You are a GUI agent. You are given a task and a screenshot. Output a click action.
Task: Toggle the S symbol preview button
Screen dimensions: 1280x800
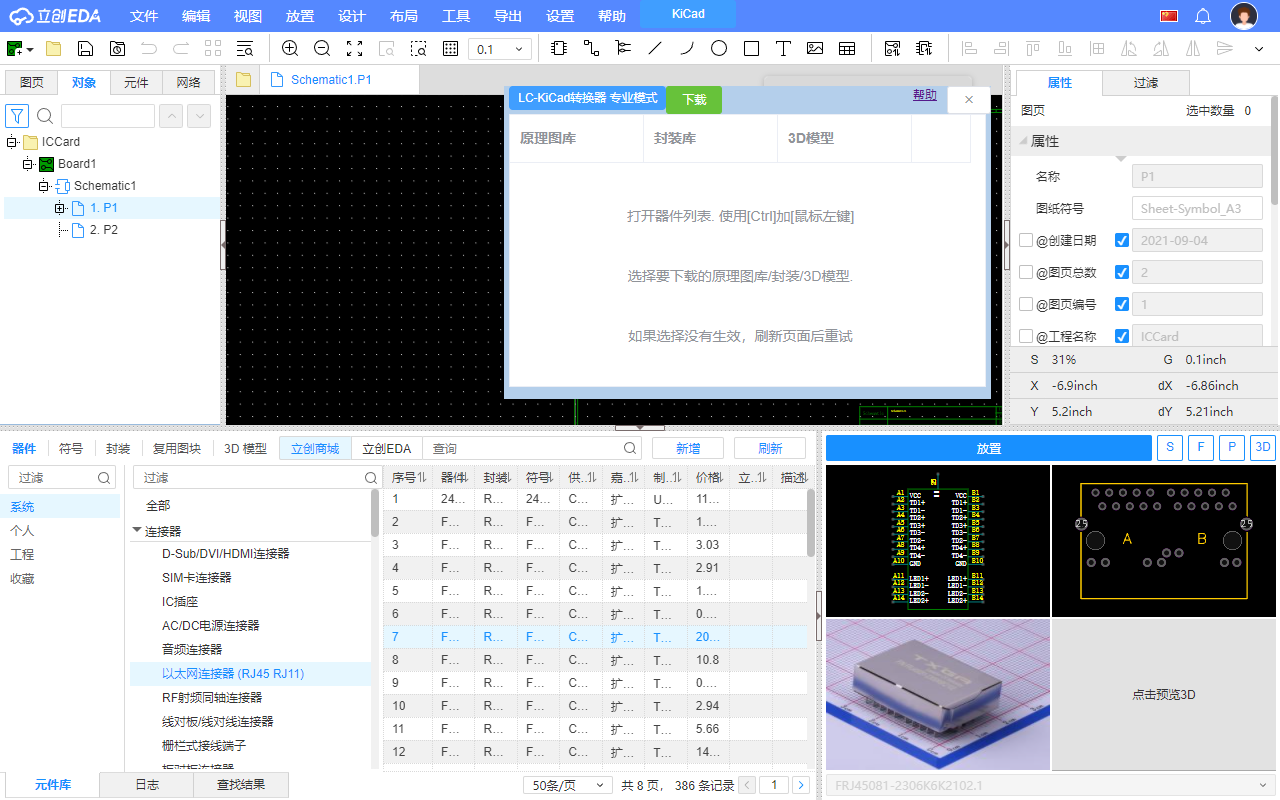pyautogui.click(x=1169, y=448)
